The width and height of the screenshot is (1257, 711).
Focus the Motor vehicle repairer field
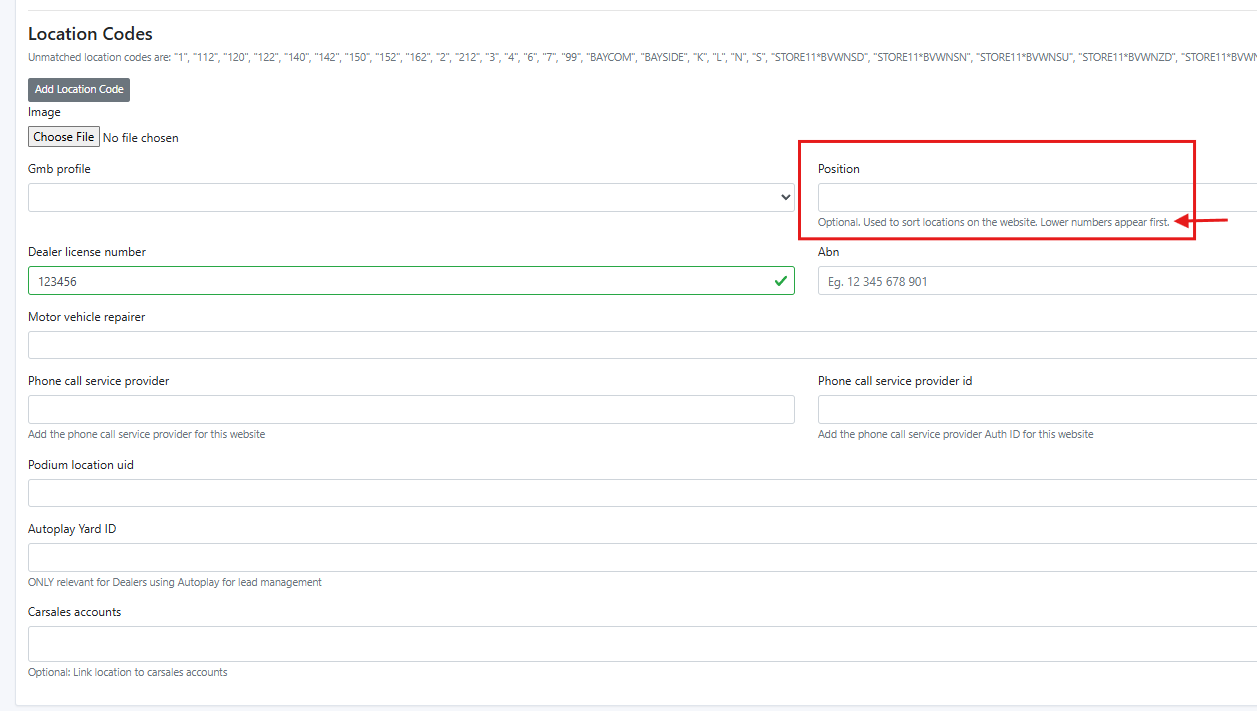click(642, 345)
